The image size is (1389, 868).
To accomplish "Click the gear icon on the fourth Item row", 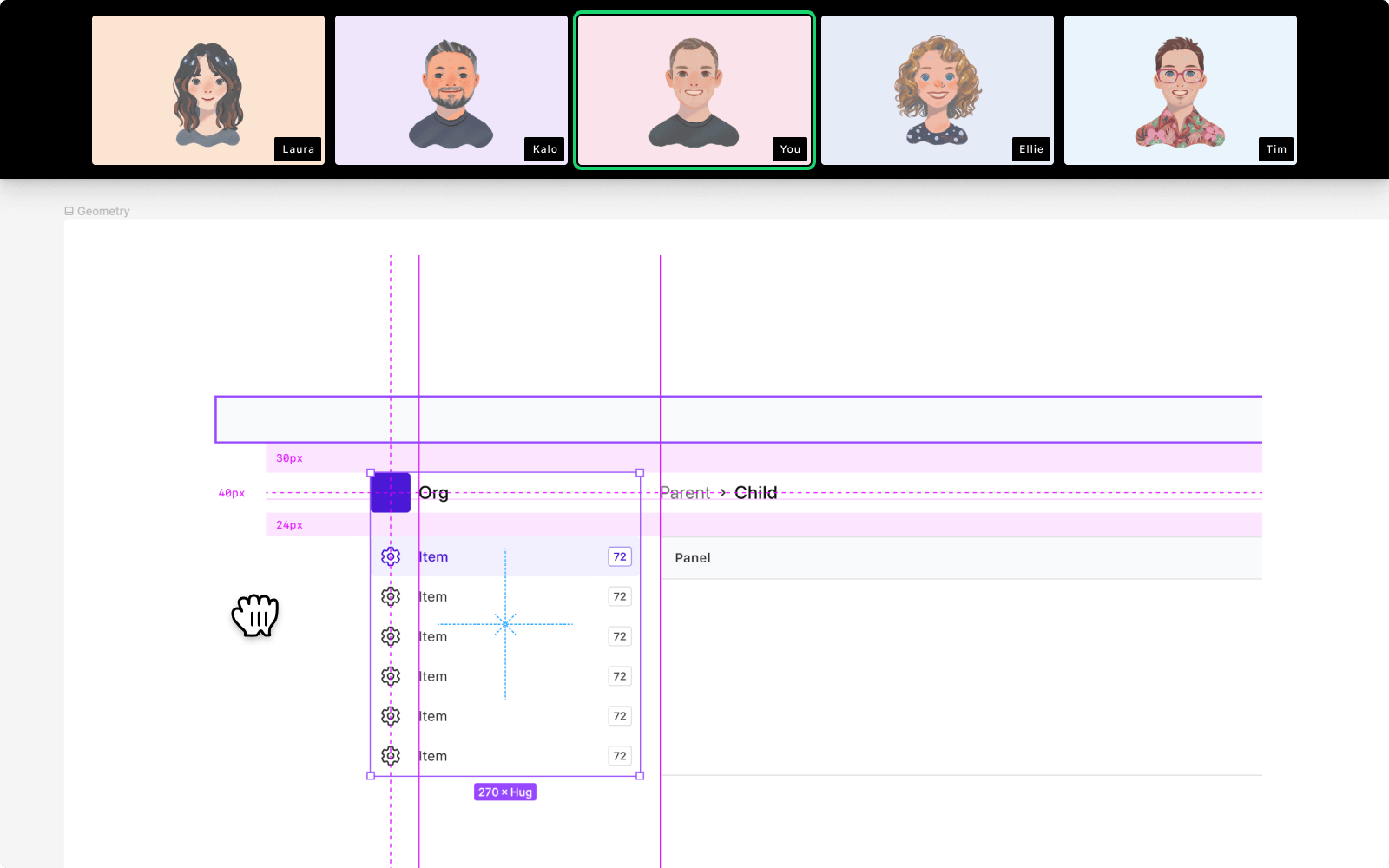I will (x=391, y=677).
